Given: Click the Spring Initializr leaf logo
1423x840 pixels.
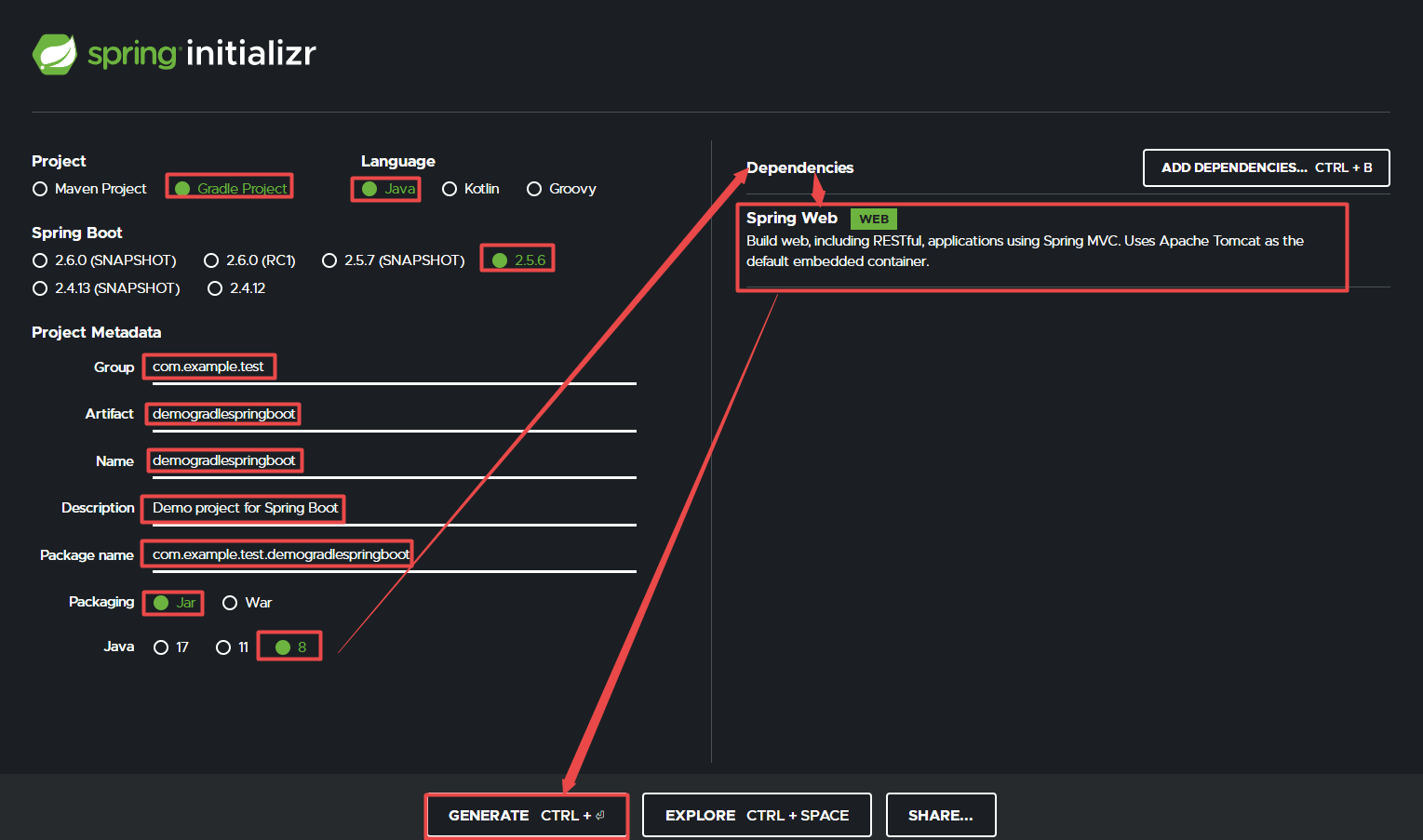Looking at the screenshot, I should 55,54.
